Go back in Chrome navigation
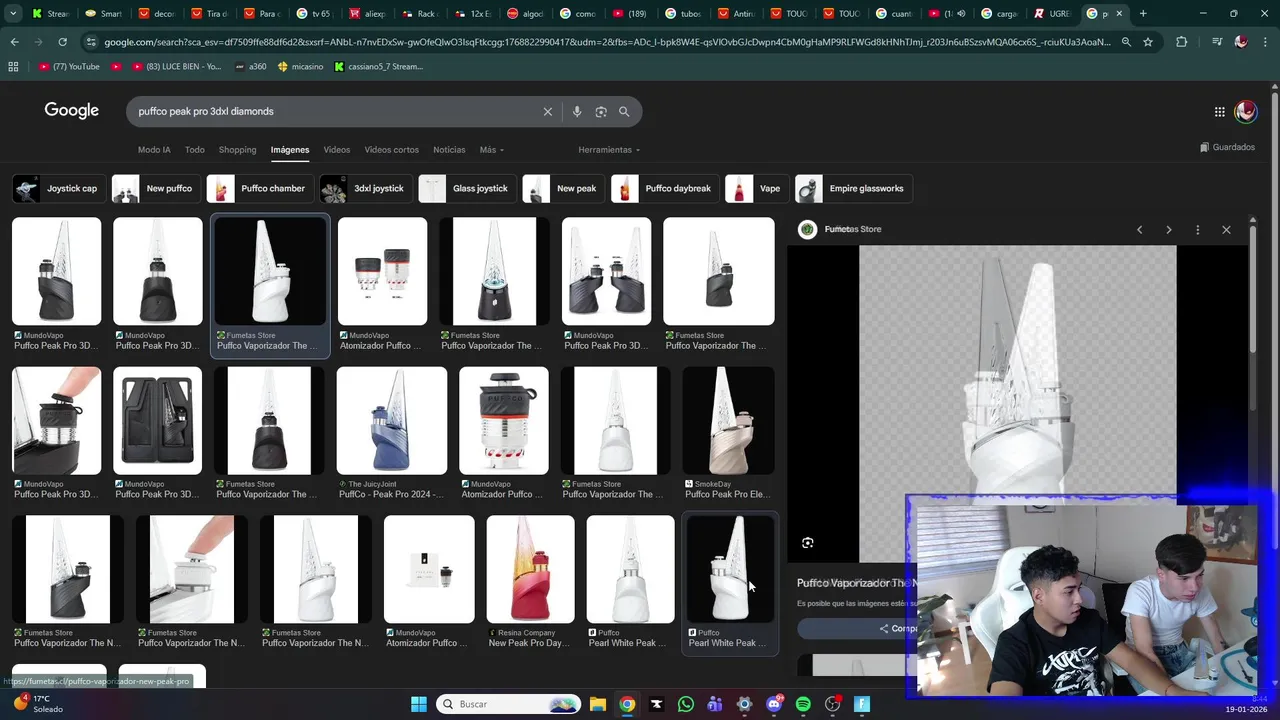This screenshot has width=1280, height=720. click(14, 42)
